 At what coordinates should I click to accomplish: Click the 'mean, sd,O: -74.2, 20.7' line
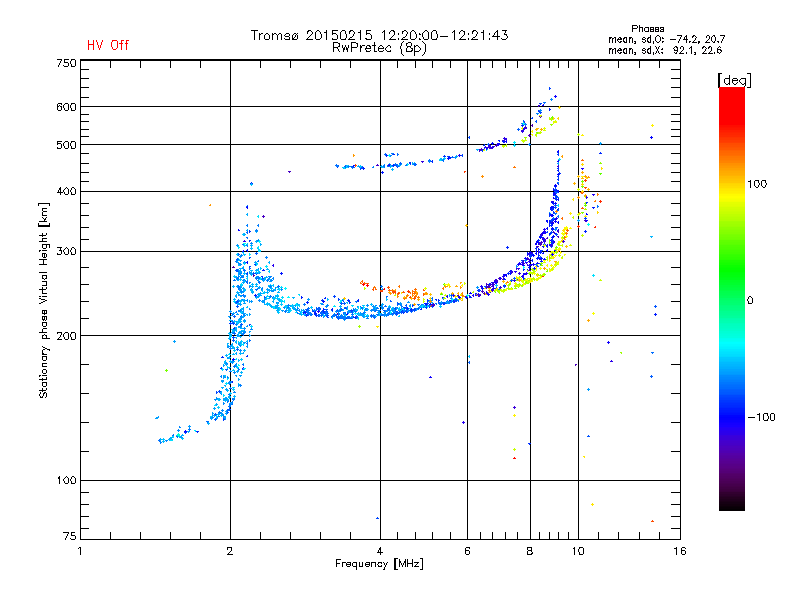coord(666,39)
